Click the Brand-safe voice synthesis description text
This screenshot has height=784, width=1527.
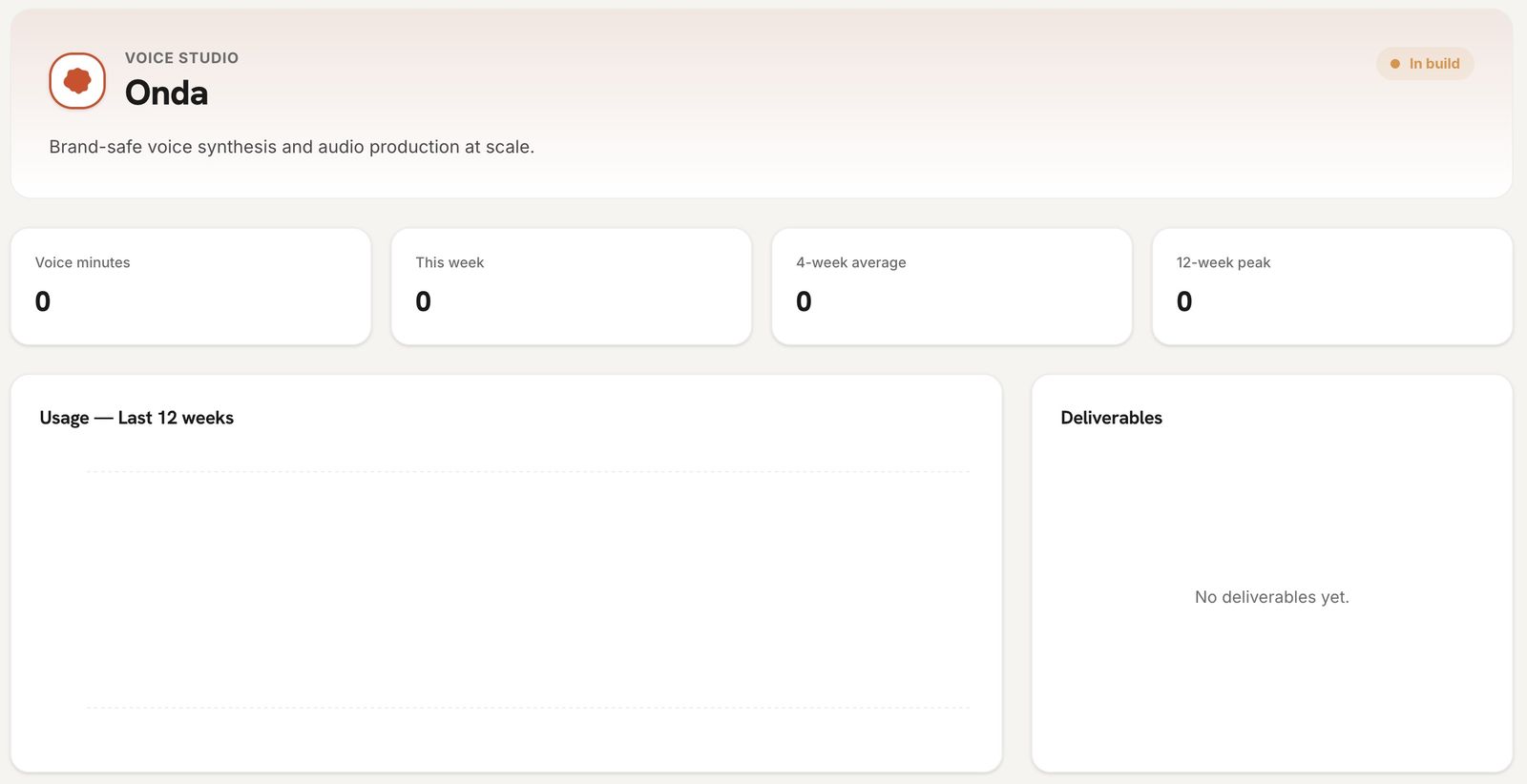pos(291,147)
